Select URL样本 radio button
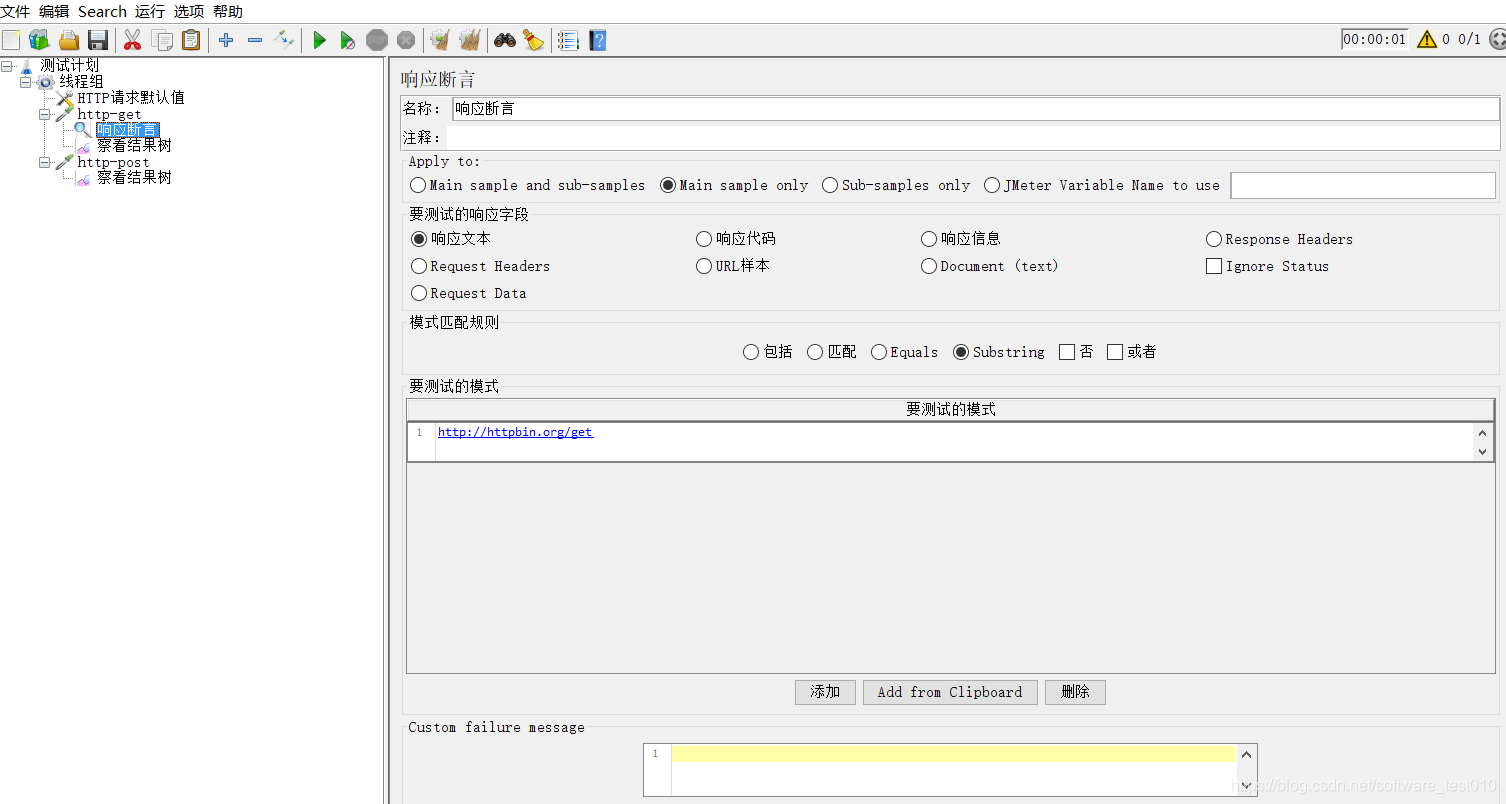 (x=704, y=266)
